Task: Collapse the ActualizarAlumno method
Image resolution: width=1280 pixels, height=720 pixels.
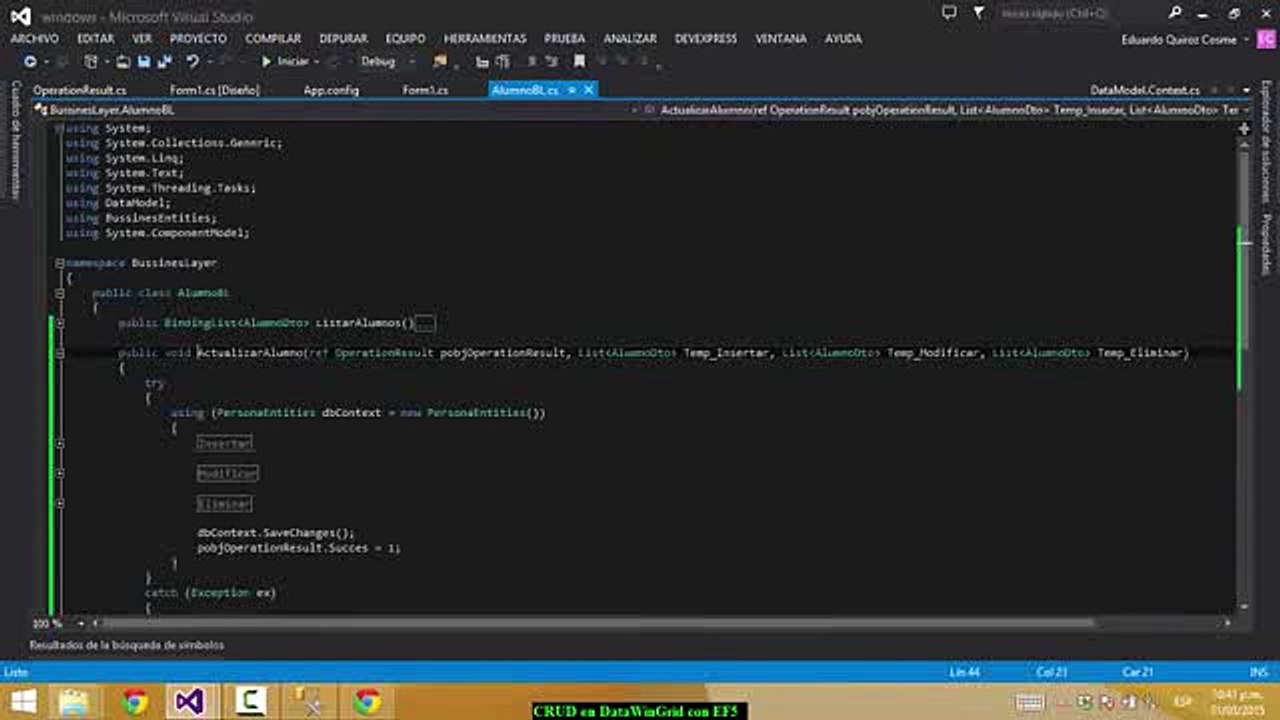Action: [60, 353]
